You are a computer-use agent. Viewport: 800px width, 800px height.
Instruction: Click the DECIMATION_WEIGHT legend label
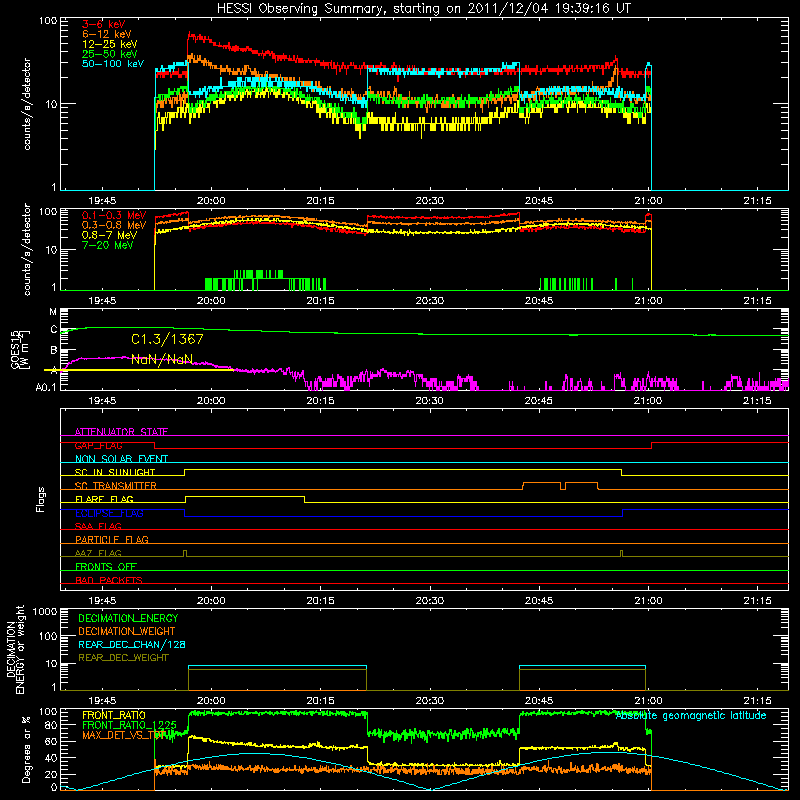tap(127, 631)
